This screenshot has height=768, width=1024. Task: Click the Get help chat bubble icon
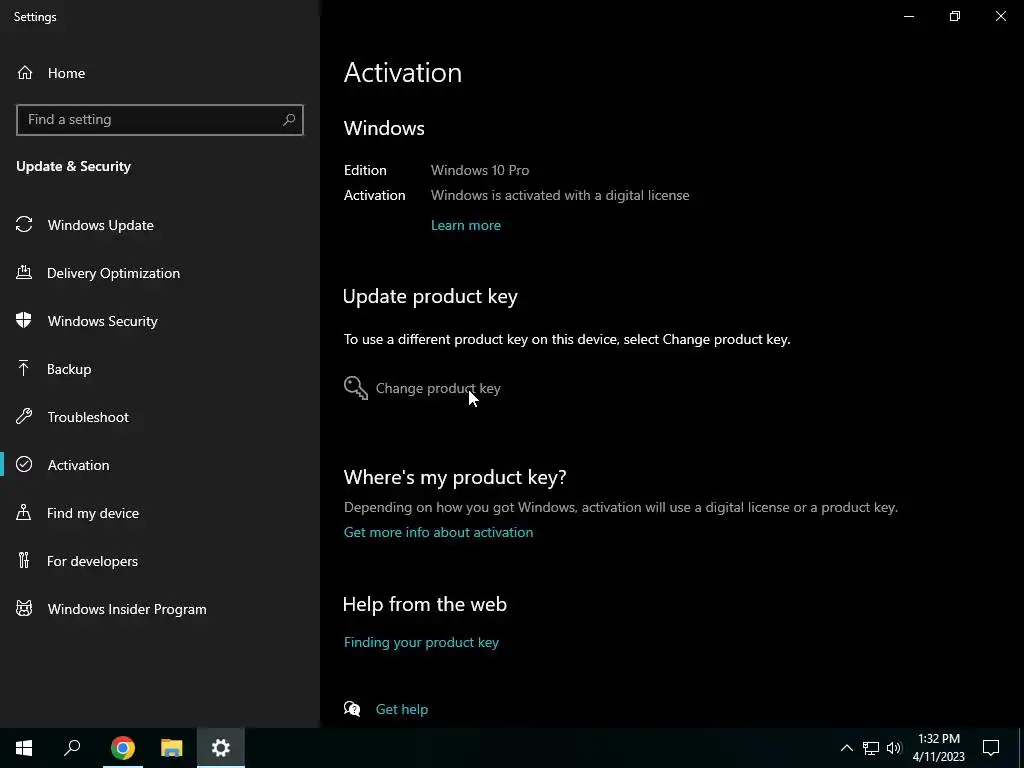point(352,709)
